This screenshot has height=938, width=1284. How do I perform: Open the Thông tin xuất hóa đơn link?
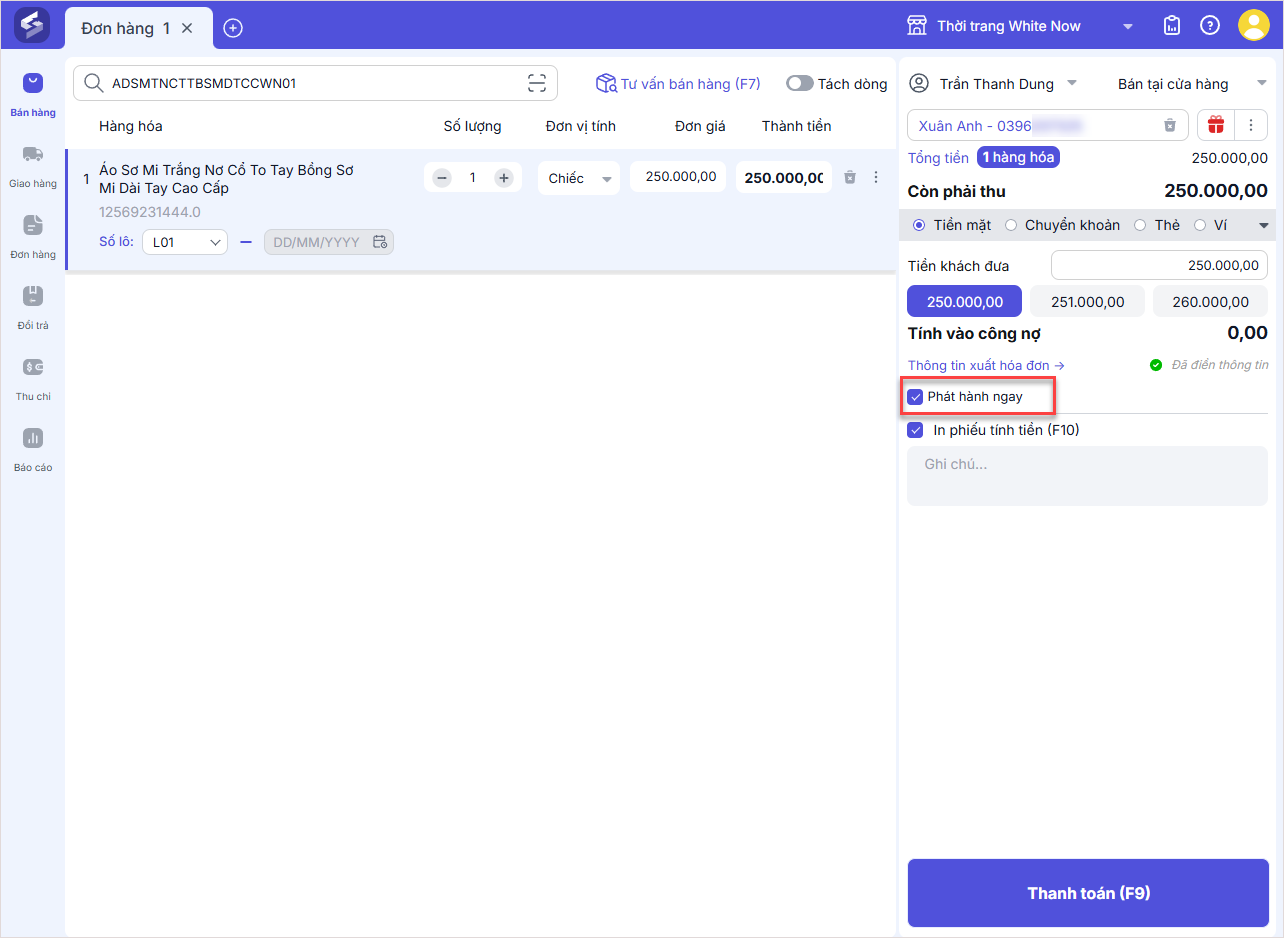click(x=986, y=366)
